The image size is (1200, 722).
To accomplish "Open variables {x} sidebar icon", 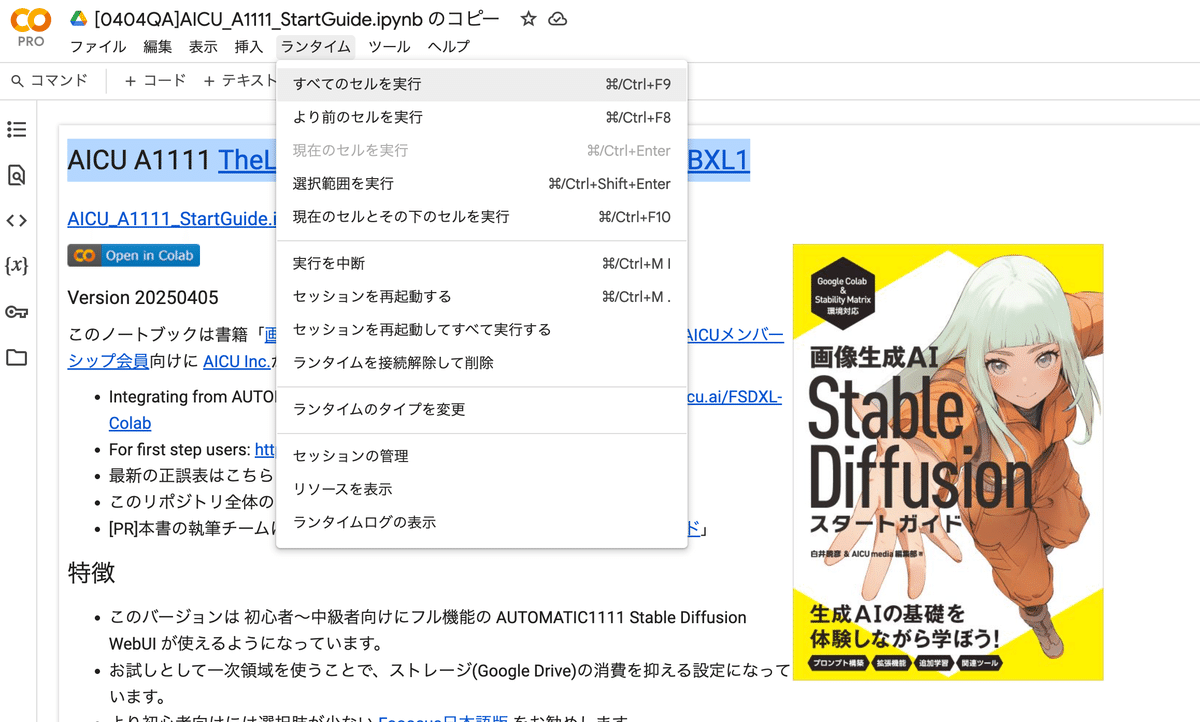I will pyautogui.click(x=17, y=266).
